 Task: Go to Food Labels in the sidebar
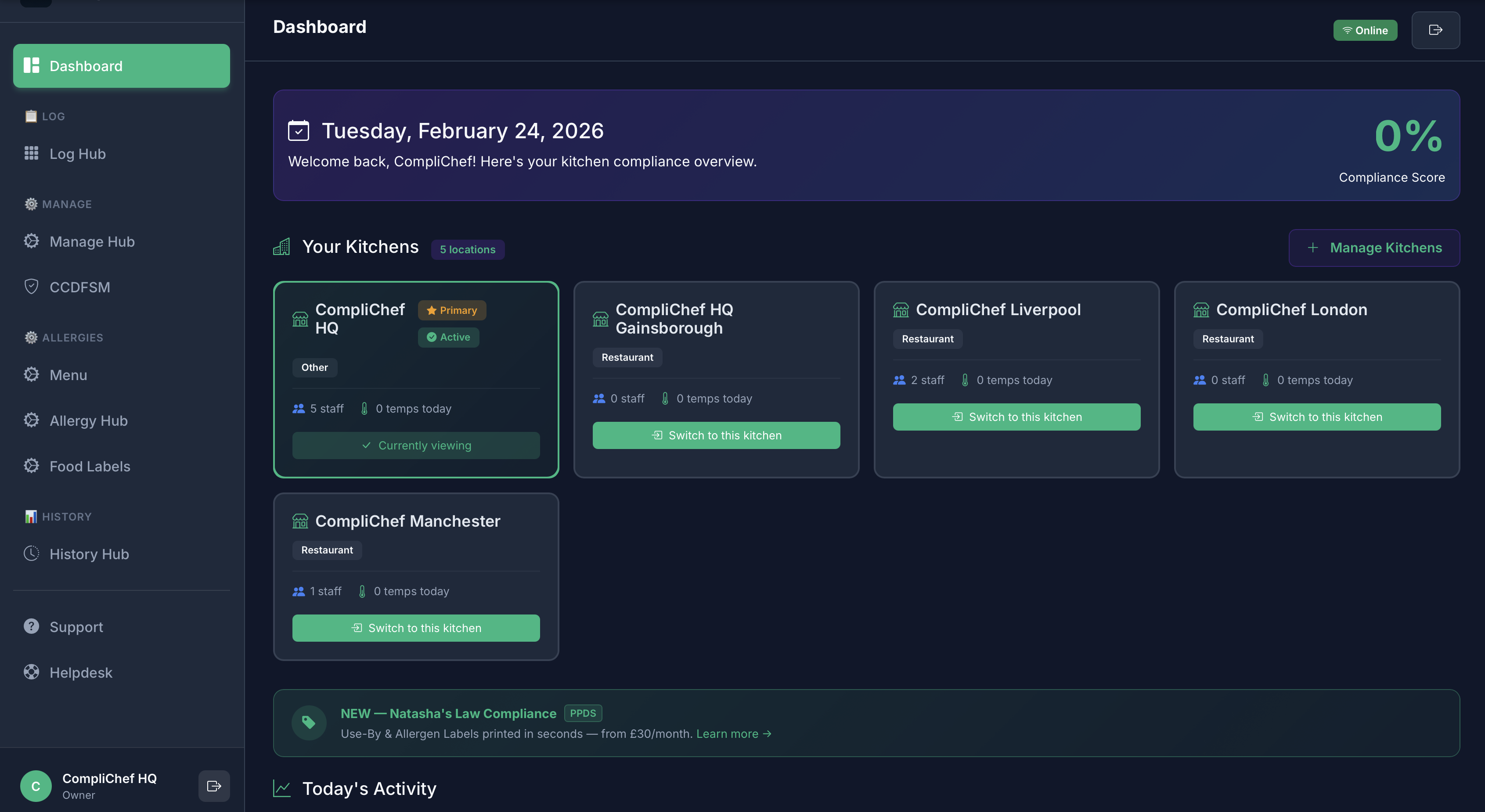[x=89, y=466]
